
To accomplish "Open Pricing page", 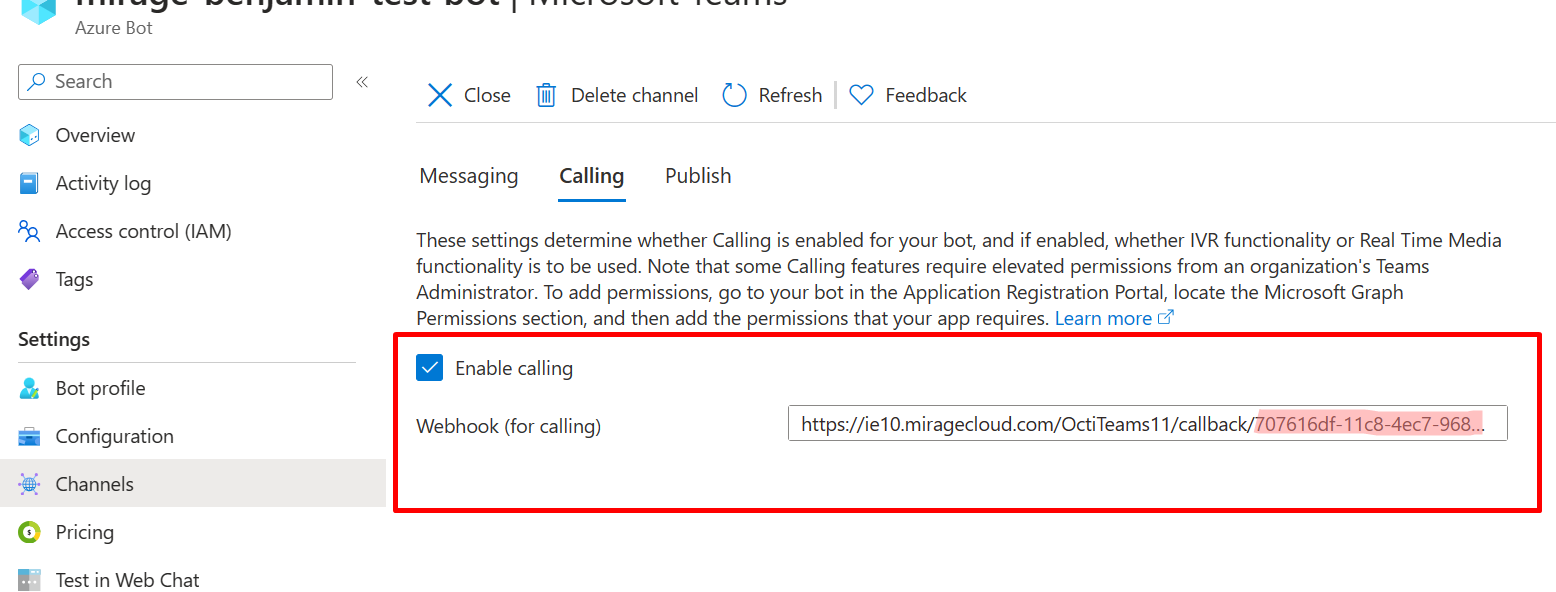I will click(84, 532).
